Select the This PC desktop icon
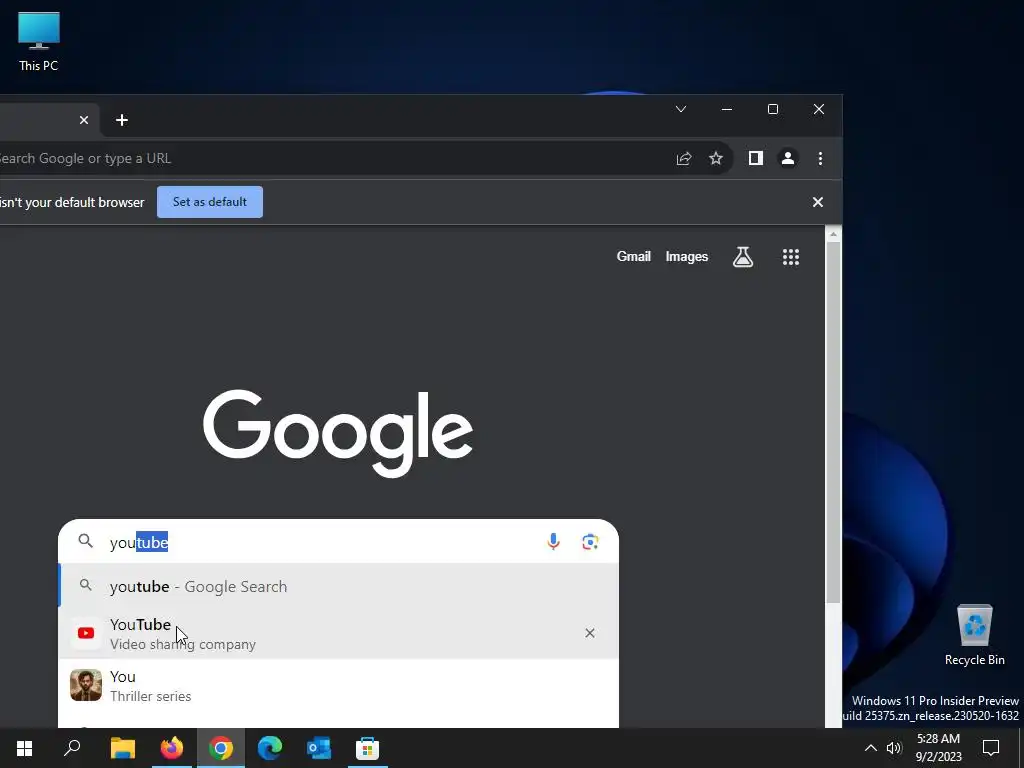This screenshot has height=768, width=1024. click(39, 42)
